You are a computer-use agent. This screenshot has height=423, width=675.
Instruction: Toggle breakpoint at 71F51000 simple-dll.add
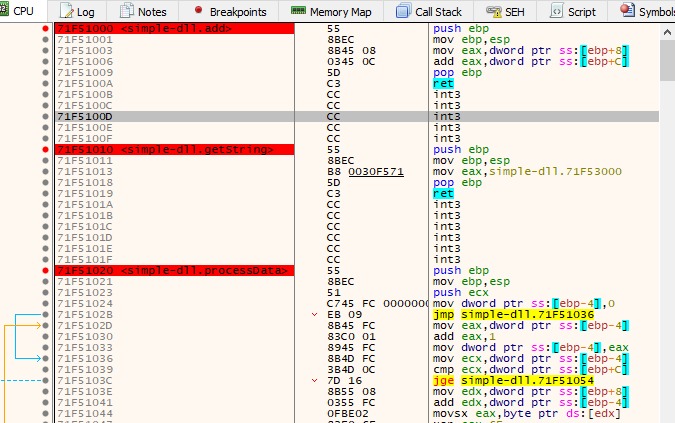45,28
